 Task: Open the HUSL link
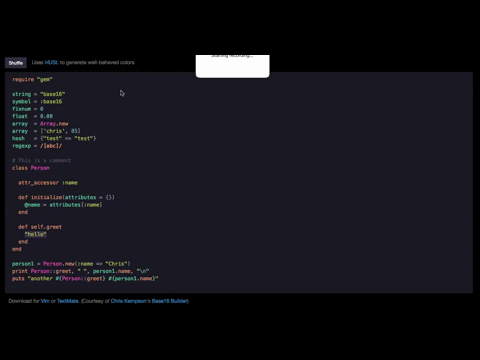point(51,62)
